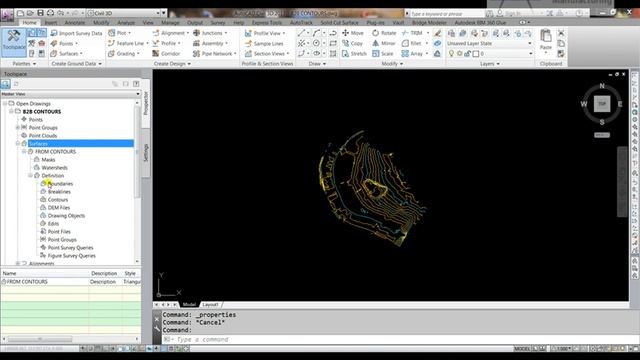Click the Corridor tool
This screenshot has height=360, width=640.
tap(166, 53)
